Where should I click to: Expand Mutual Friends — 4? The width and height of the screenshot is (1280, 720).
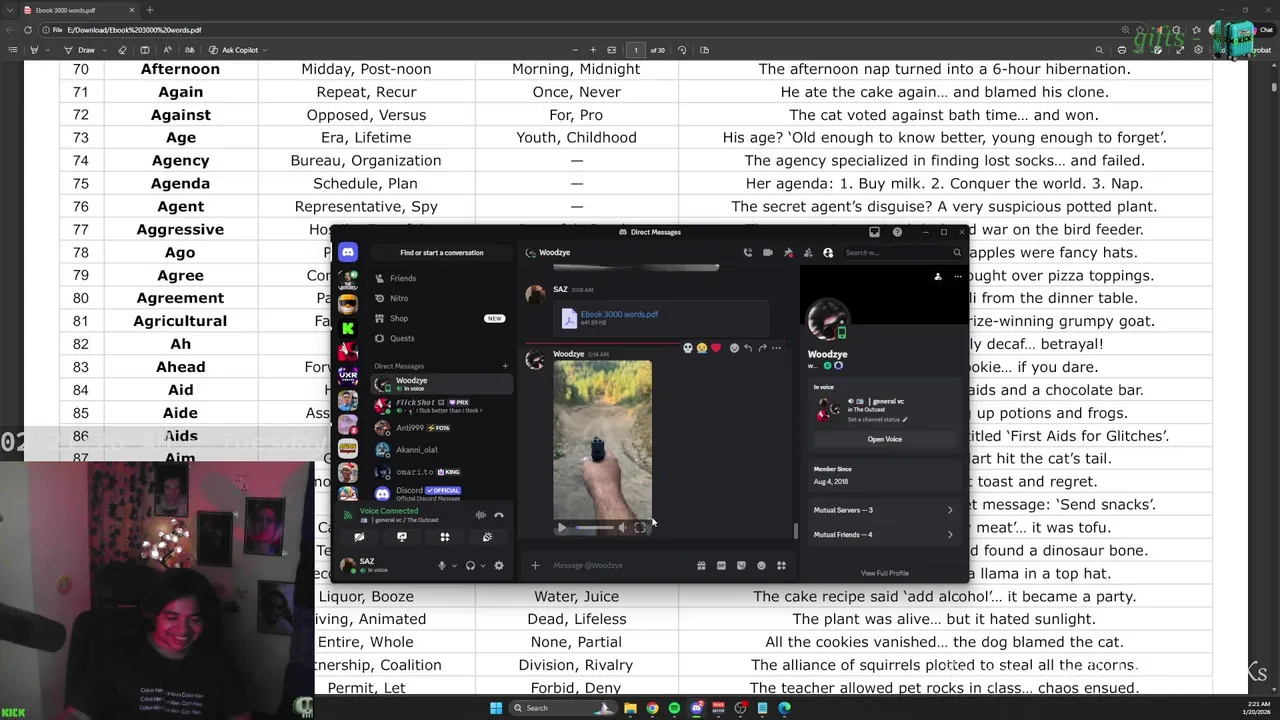(883, 535)
